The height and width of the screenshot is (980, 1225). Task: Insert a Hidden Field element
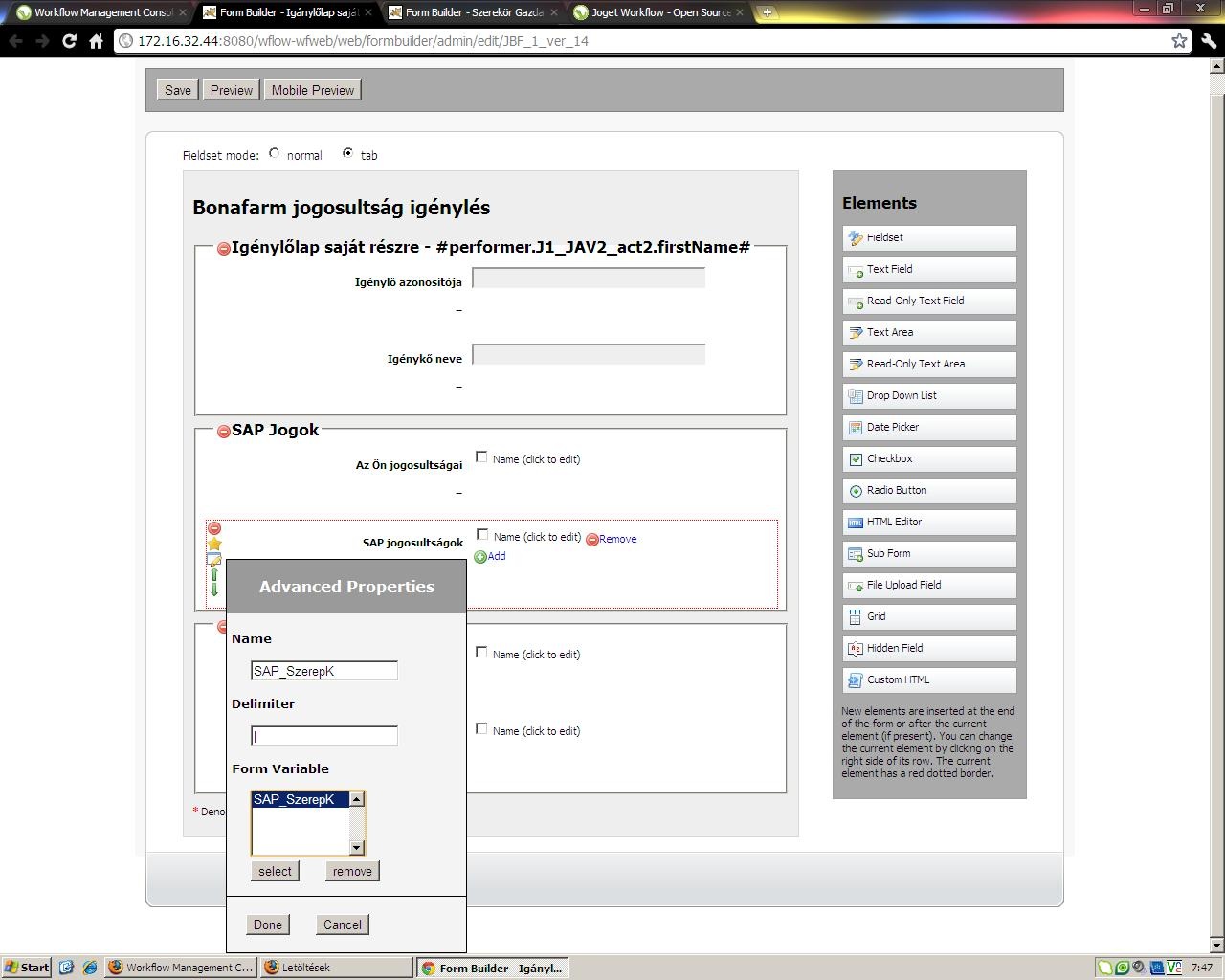tap(929, 648)
